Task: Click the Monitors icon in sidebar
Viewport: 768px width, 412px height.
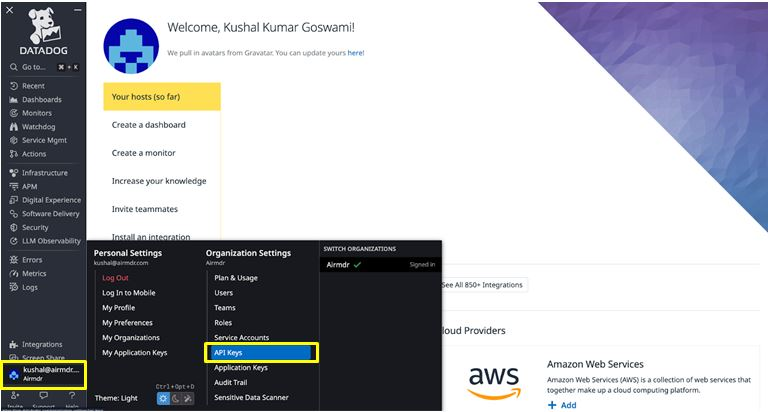Action: pos(14,113)
